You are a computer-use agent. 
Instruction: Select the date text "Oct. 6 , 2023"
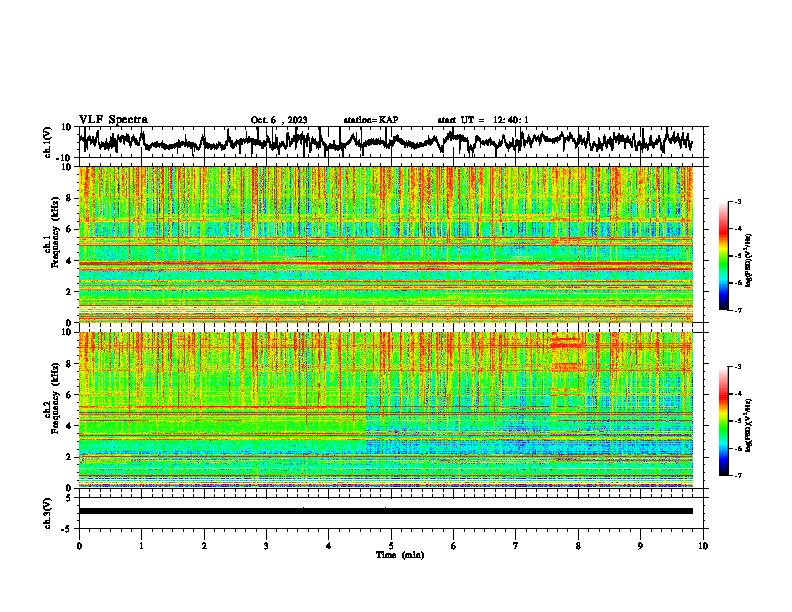point(279,120)
